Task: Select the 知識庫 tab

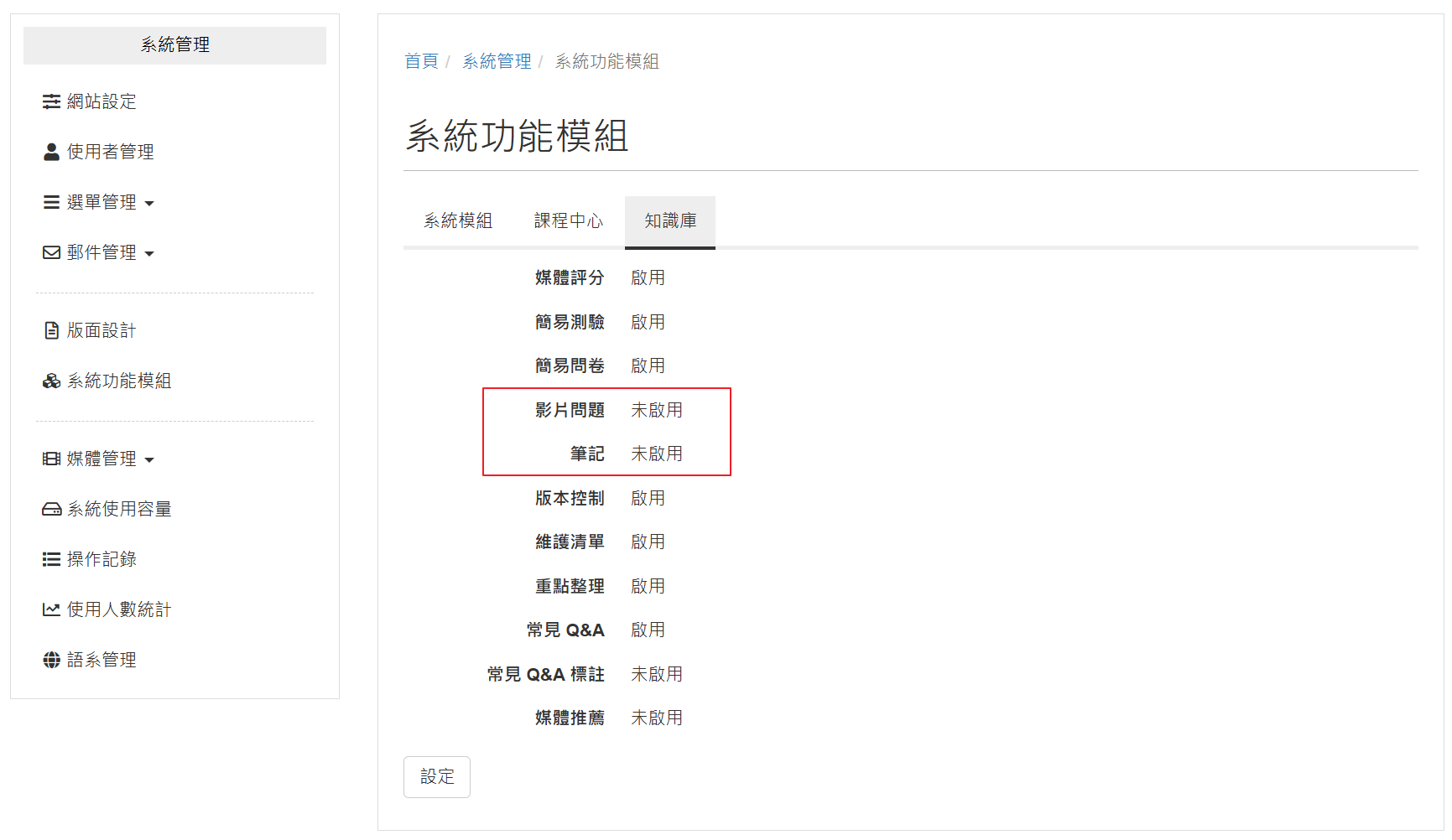Action: point(670,220)
